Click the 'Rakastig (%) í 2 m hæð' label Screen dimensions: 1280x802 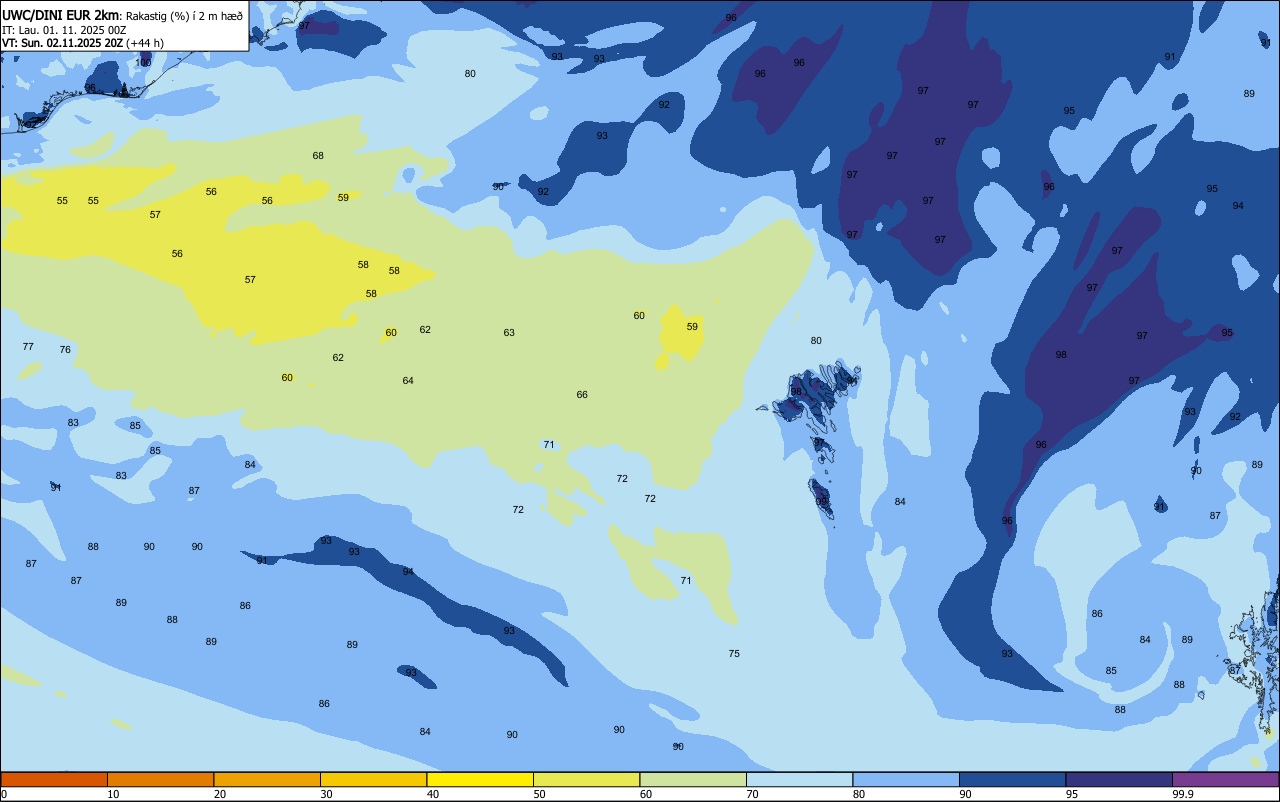click(x=184, y=16)
